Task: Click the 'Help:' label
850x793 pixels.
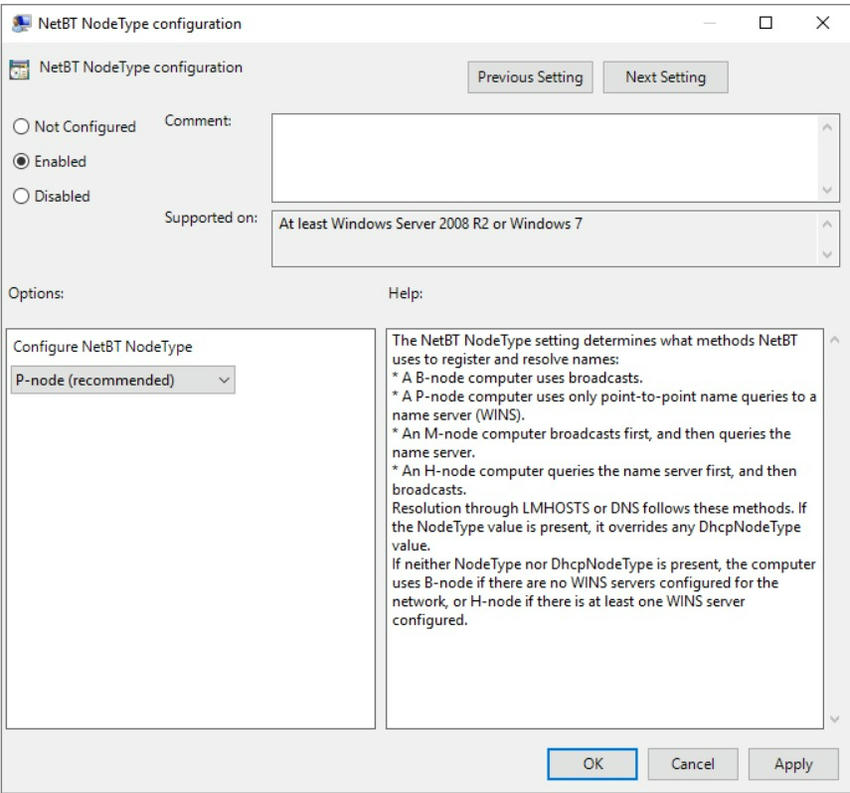Action: [405, 293]
